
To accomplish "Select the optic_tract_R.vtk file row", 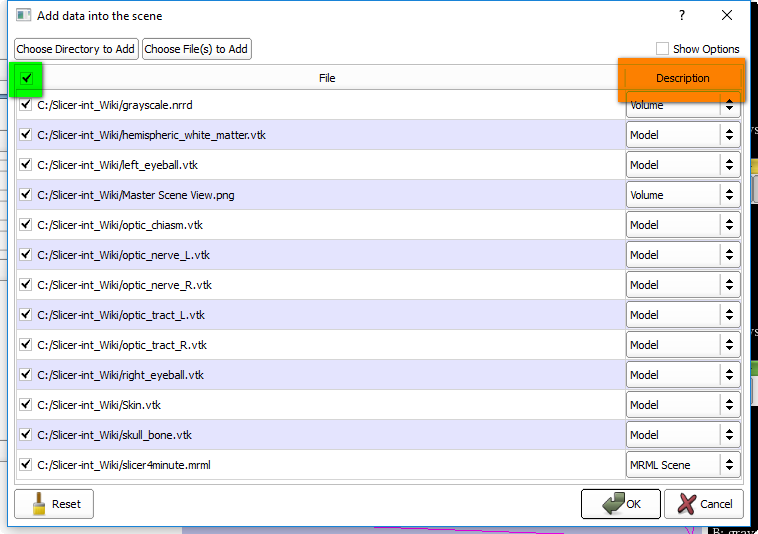I will coord(300,345).
